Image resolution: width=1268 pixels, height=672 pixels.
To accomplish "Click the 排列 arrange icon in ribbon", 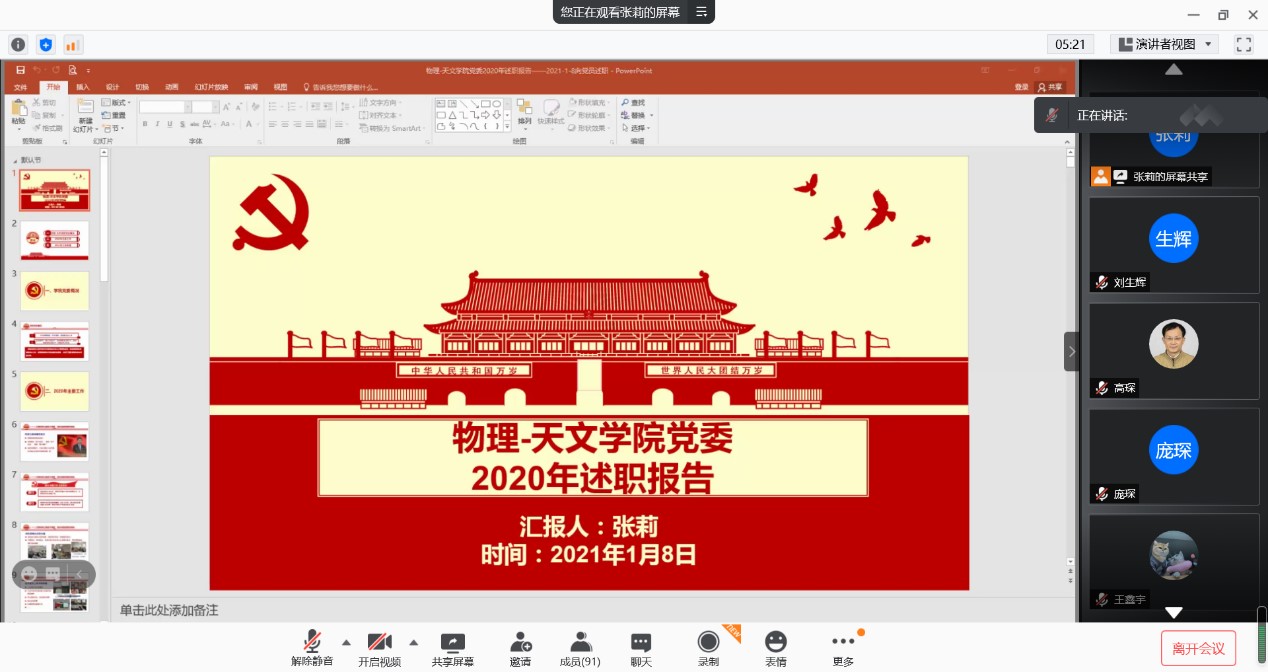I will coord(524,113).
